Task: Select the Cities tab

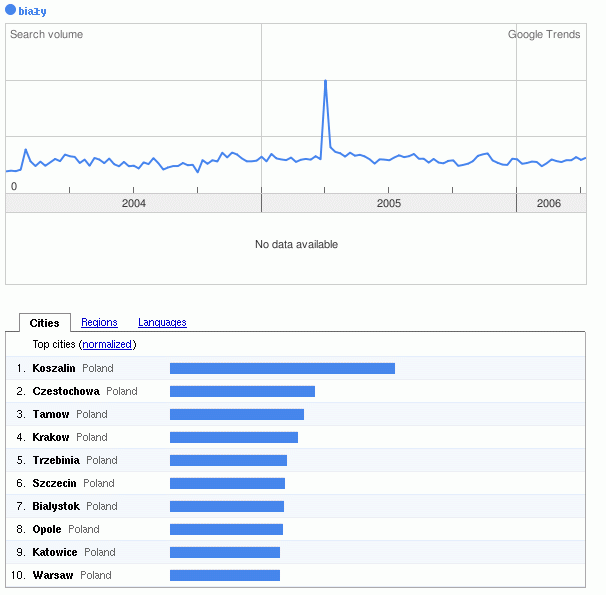Action: [x=45, y=322]
